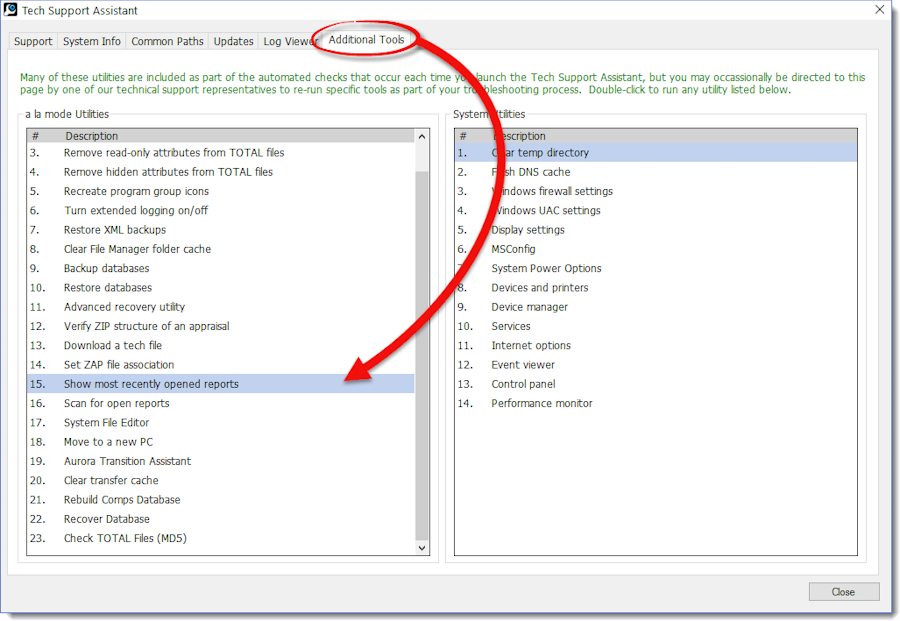Image resolution: width=900 pixels, height=621 pixels.
Task: Open the Log Viewer tab
Action: coord(290,41)
